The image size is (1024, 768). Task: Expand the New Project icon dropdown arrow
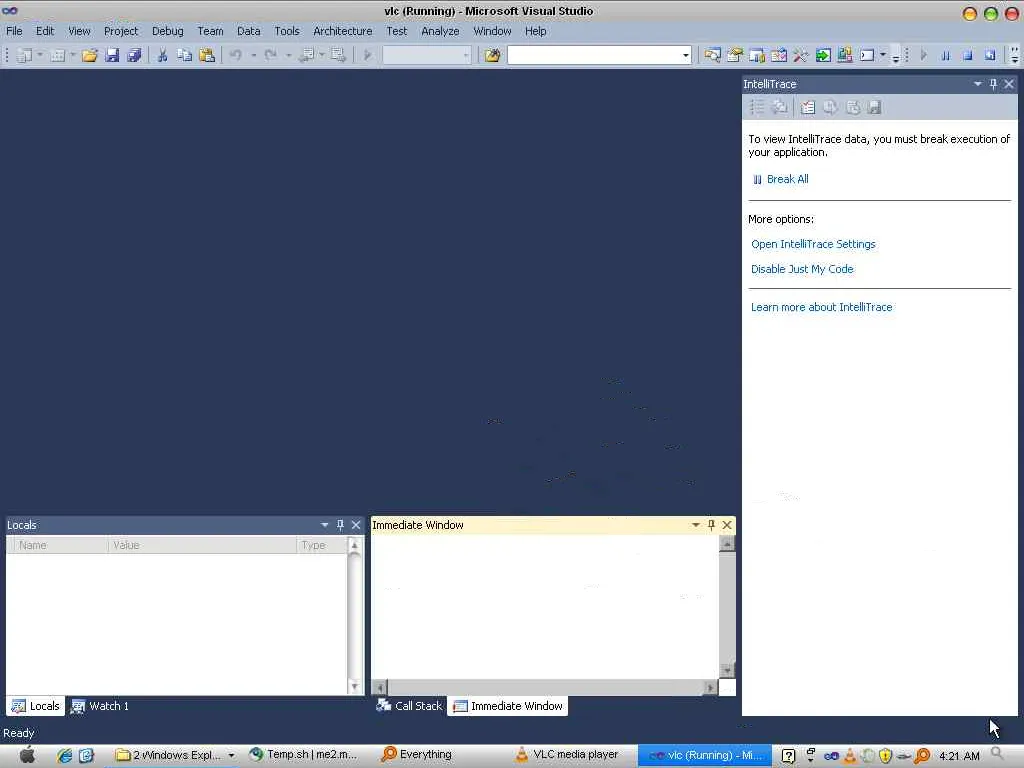39,56
